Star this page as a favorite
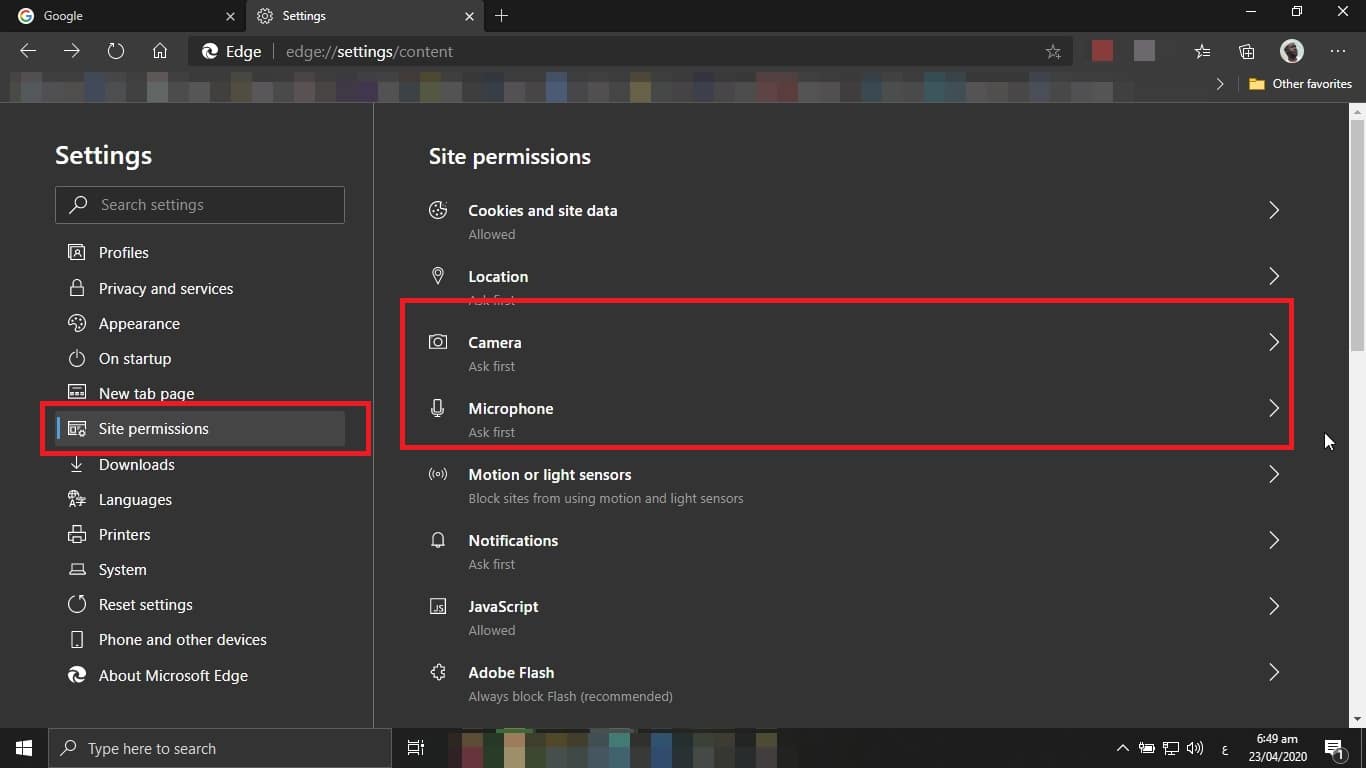 click(1053, 52)
